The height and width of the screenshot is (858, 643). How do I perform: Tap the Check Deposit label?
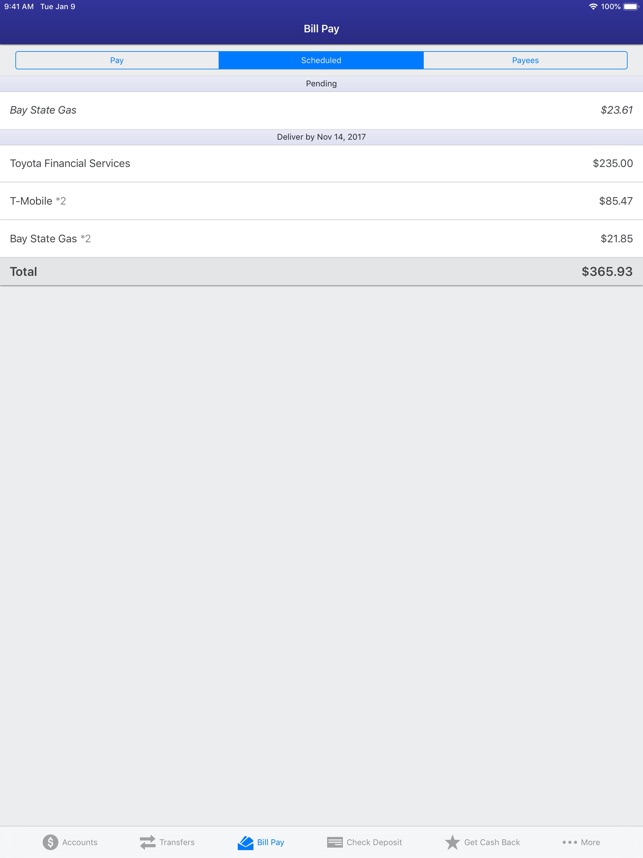point(374,842)
